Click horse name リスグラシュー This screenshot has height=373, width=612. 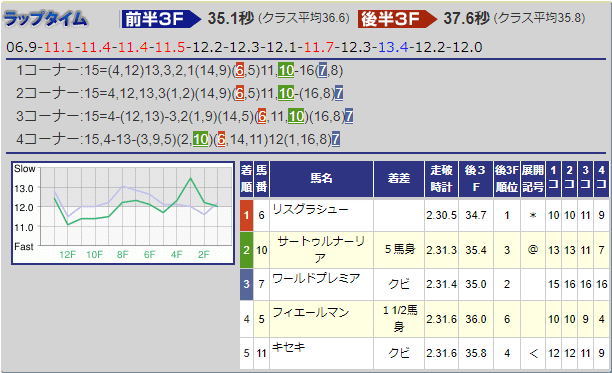(x=310, y=210)
